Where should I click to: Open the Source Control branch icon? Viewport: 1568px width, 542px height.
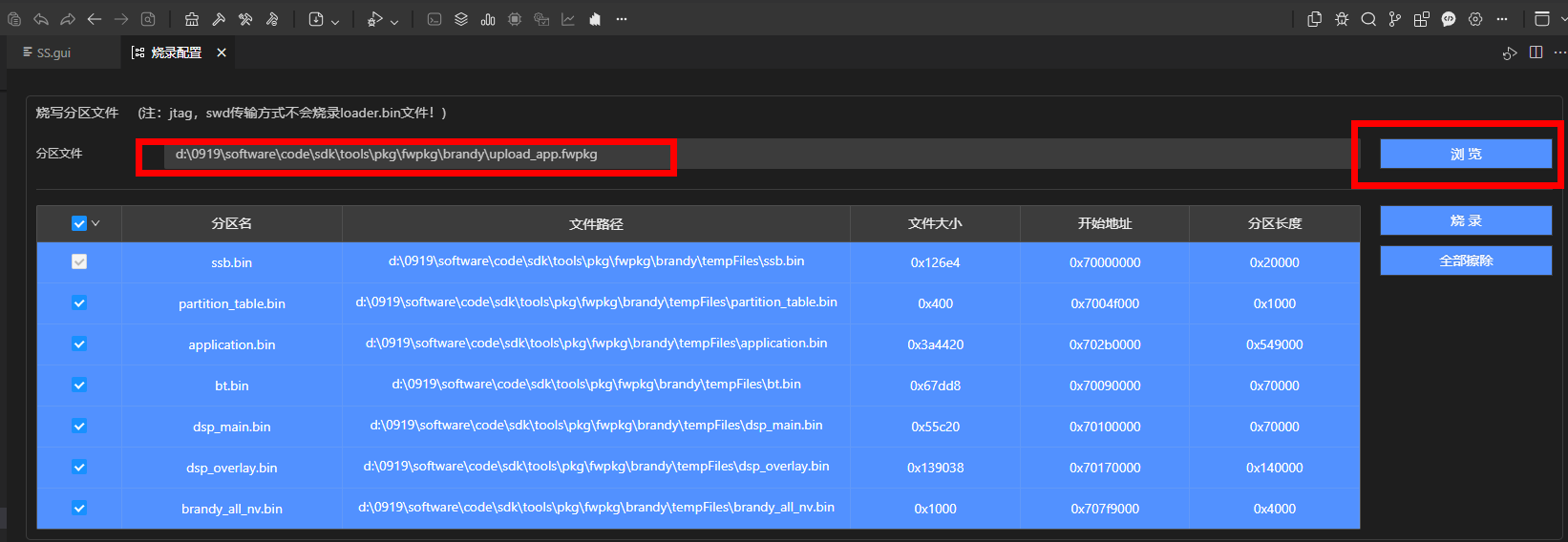pos(1395,19)
